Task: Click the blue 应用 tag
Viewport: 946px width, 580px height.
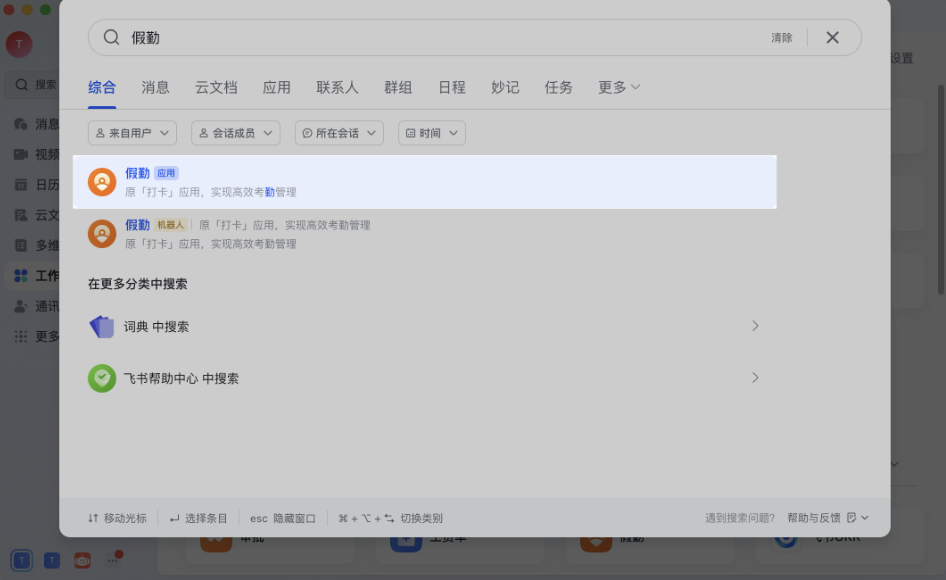Action: click(166, 173)
